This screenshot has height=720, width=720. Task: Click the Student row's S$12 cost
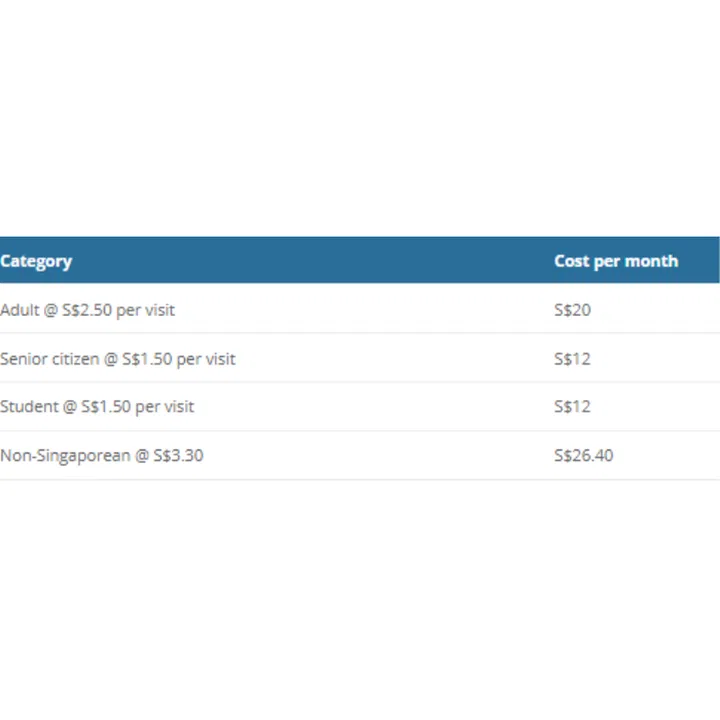coord(573,407)
